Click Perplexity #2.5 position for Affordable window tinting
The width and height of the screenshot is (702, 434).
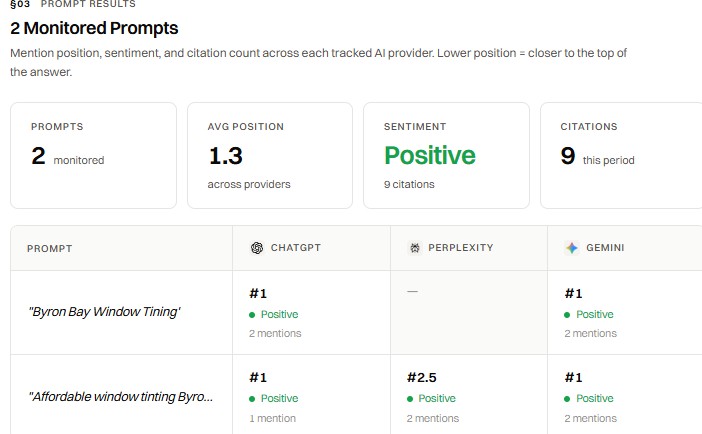[x=422, y=378]
